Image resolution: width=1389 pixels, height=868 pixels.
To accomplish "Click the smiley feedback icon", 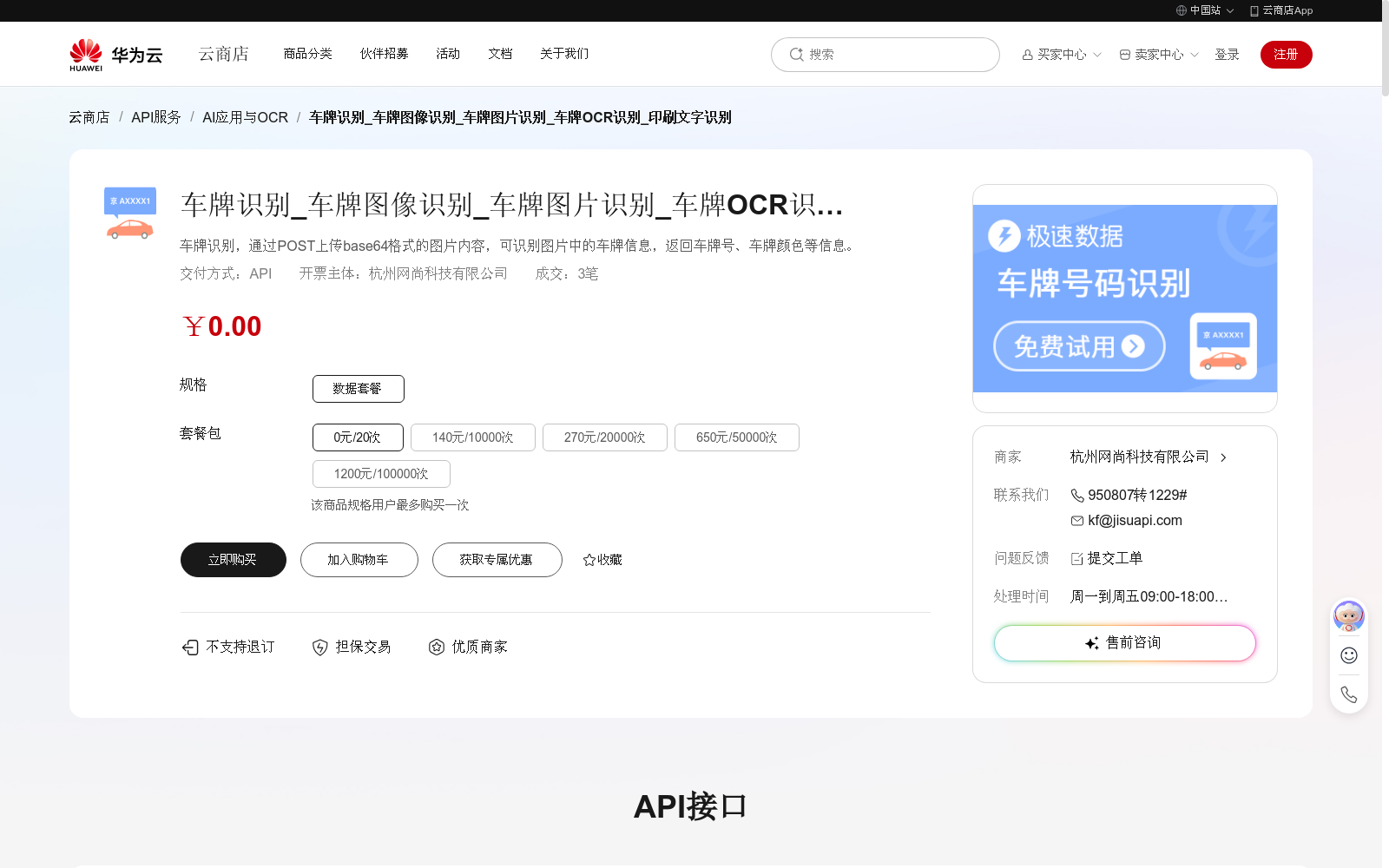I will tap(1349, 655).
